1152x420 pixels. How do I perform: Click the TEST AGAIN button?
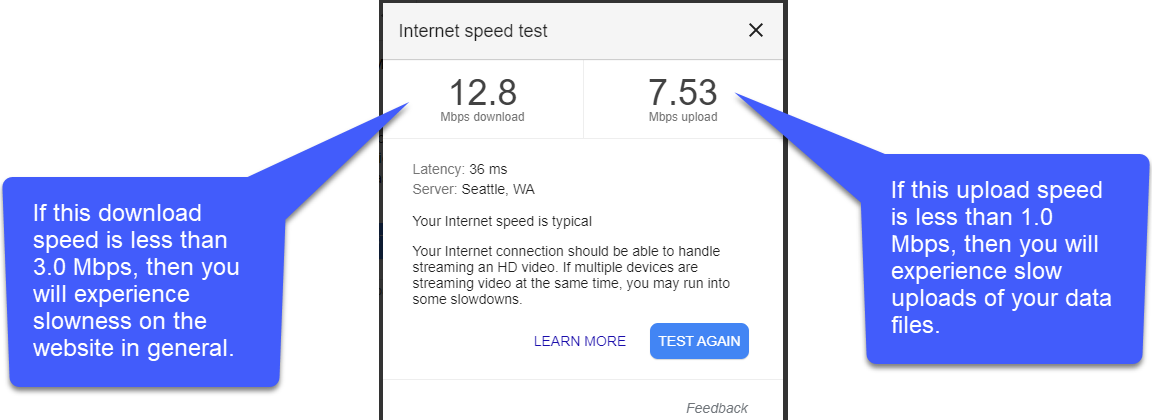click(x=699, y=341)
